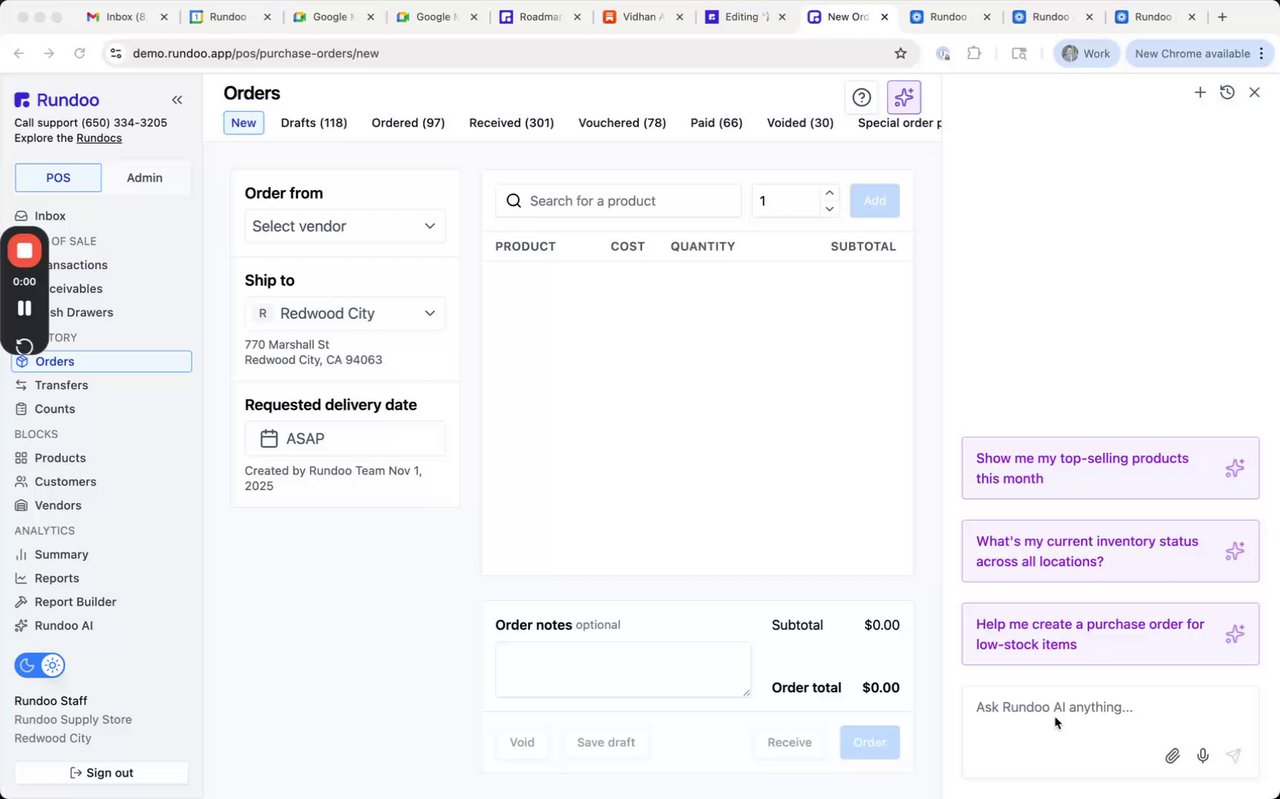Open the ASAP delivery date picker
This screenshot has height=799, width=1280.
coord(345,439)
